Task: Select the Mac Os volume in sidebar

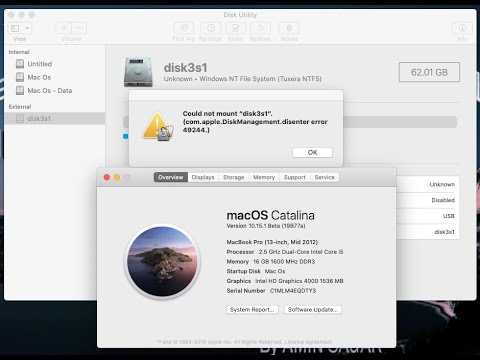Action: point(55,77)
